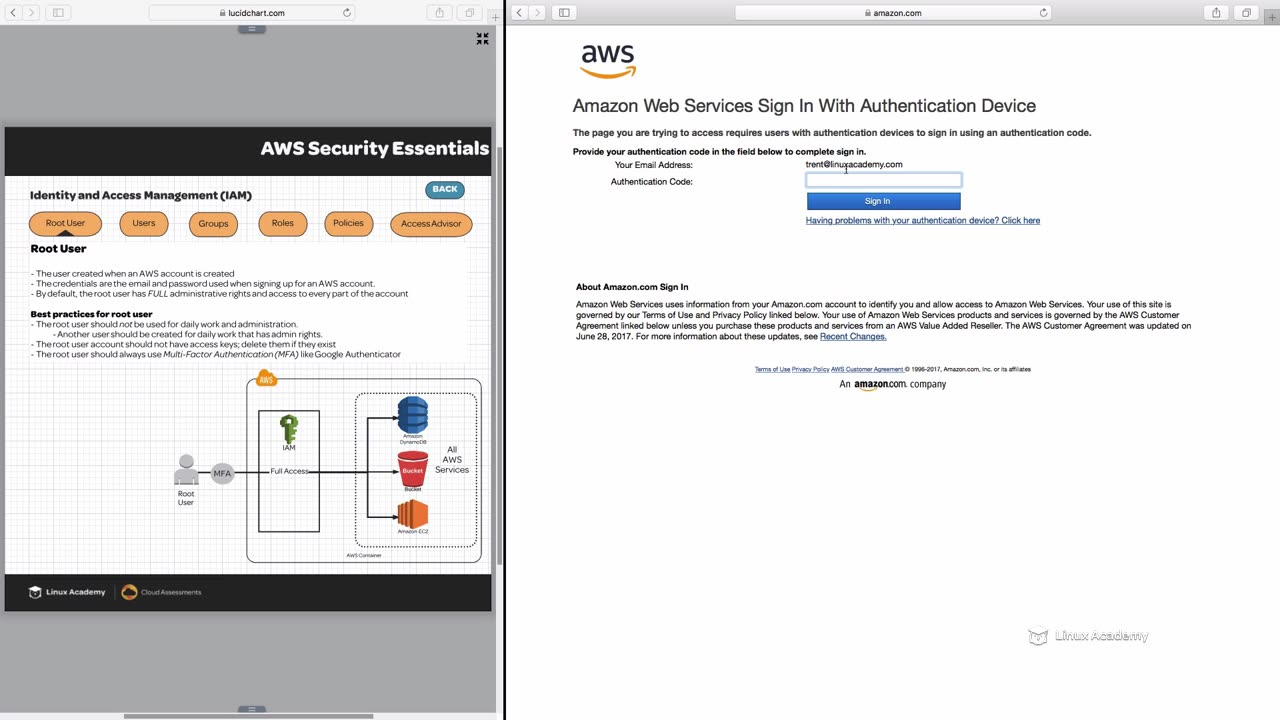Click the amazon.com company logo in footer
This screenshot has height=720, width=1280.
[893, 384]
